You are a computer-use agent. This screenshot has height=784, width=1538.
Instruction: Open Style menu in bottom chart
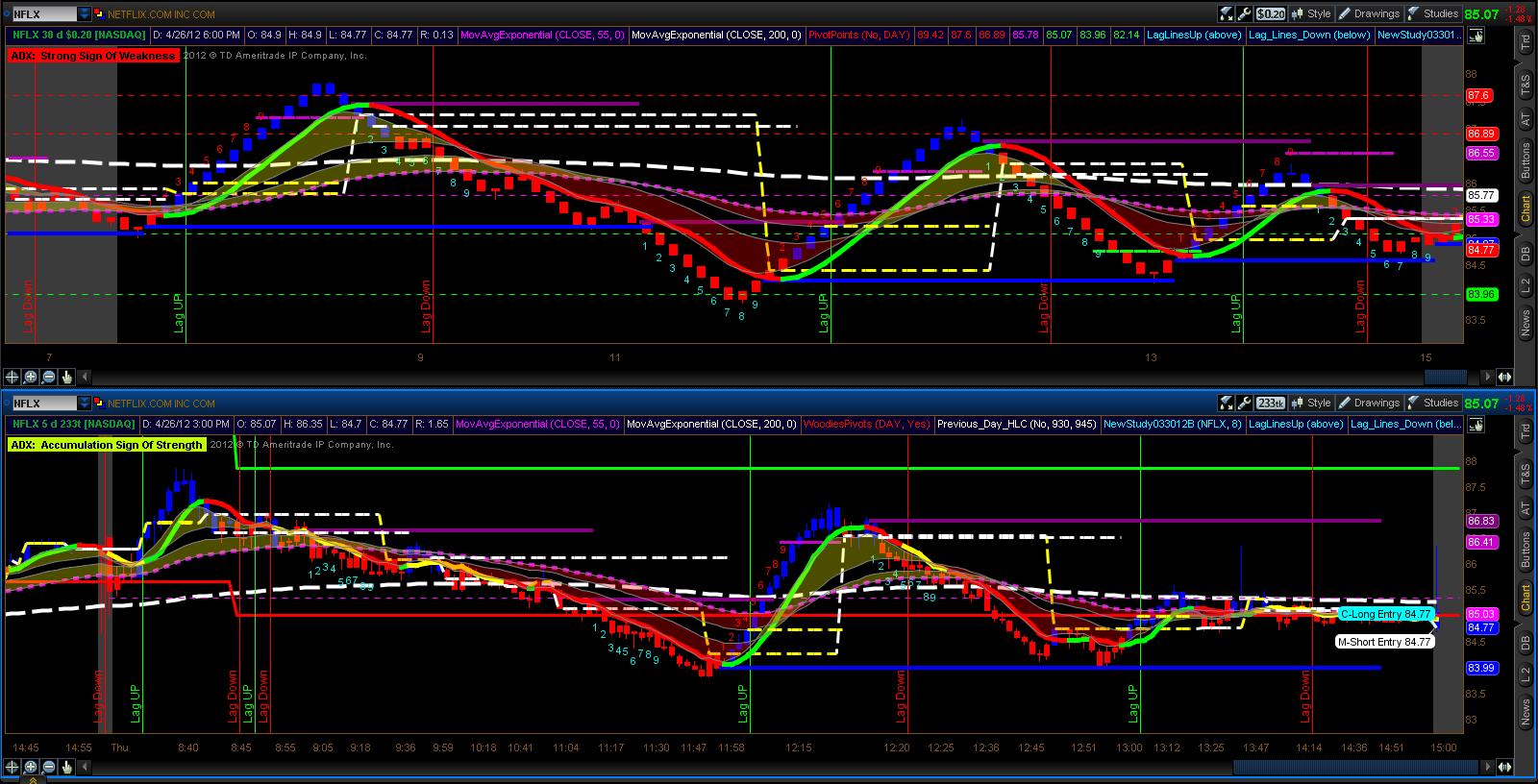click(x=1311, y=403)
